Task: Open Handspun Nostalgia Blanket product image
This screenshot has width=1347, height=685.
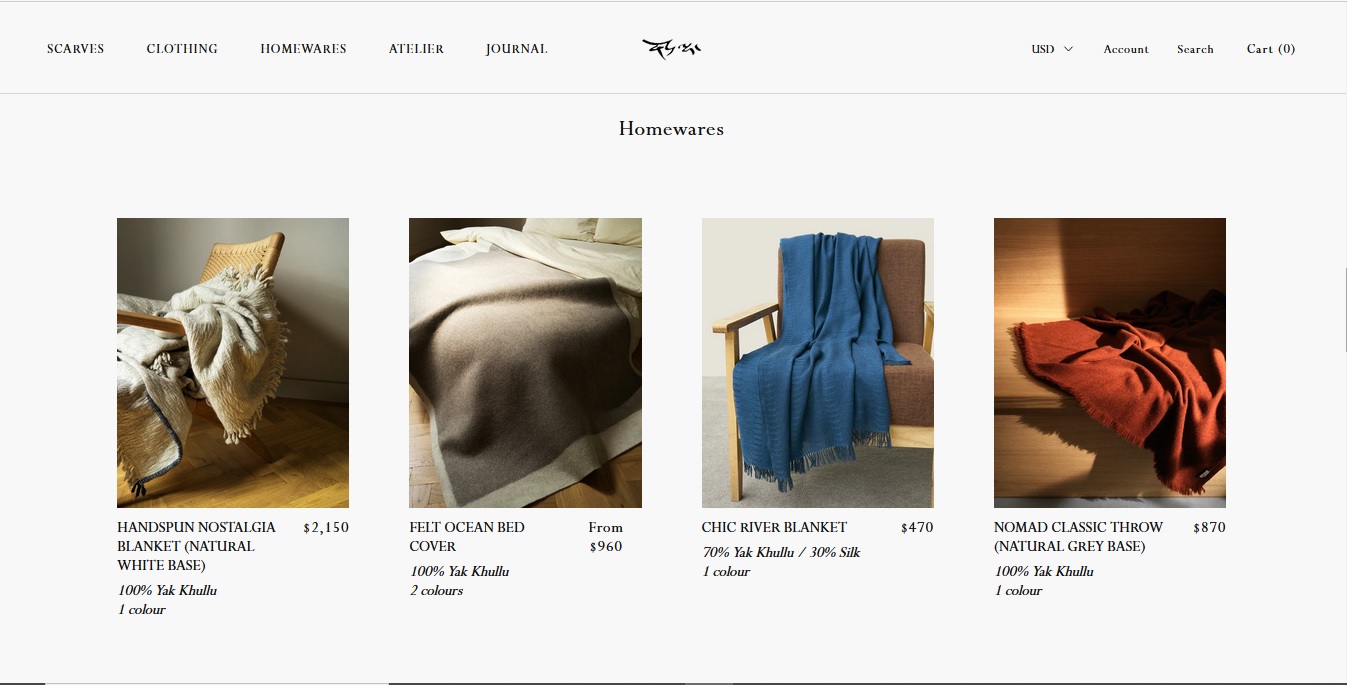Action: tap(233, 363)
